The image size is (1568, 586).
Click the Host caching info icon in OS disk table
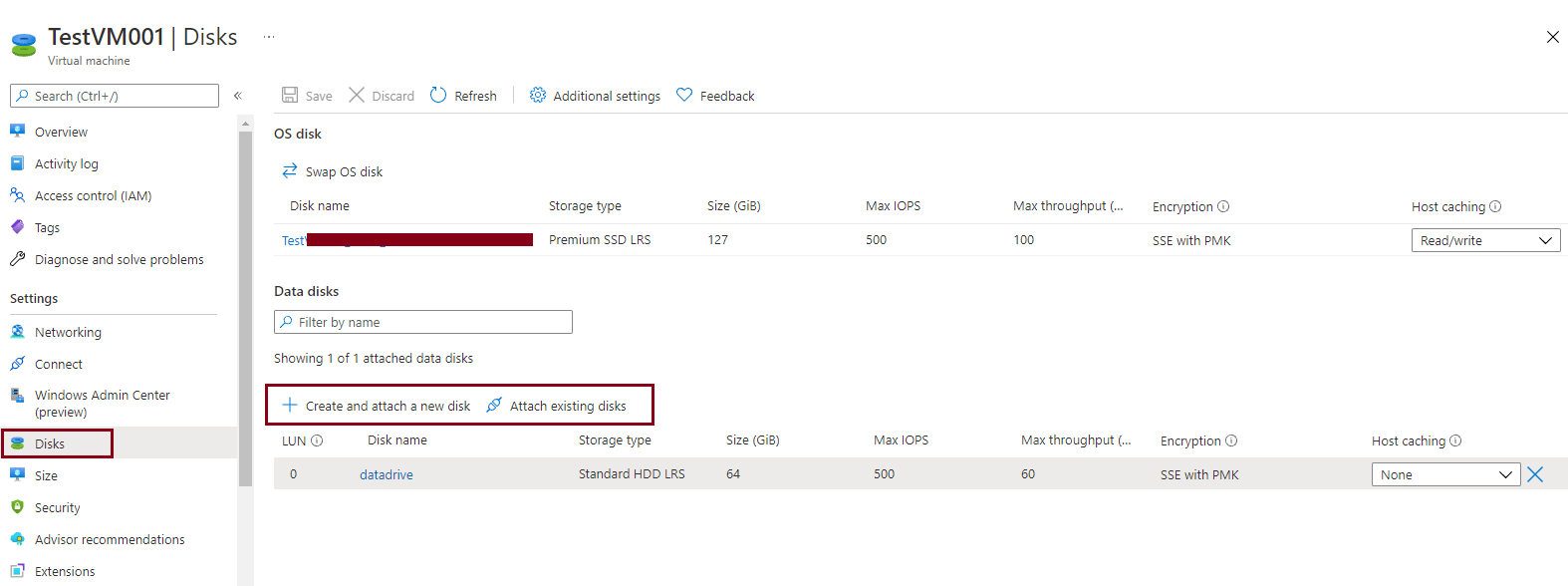(1495, 206)
